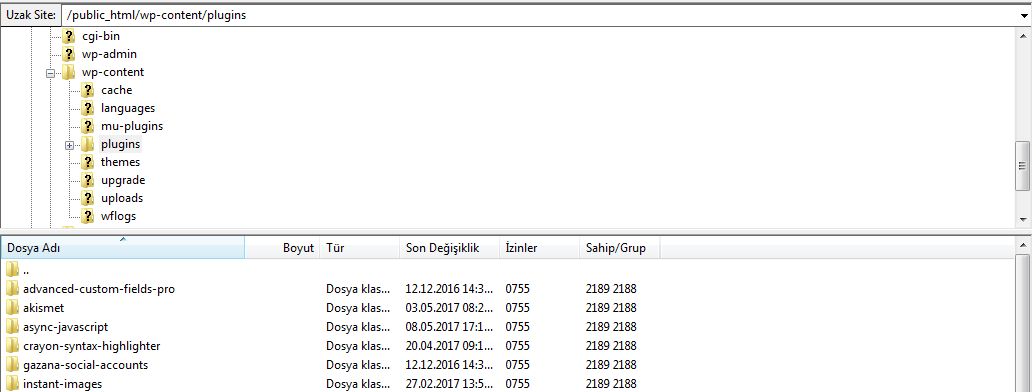The image size is (1032, 392).
Task: Click the wflogs folder icon
Action: 88,216
